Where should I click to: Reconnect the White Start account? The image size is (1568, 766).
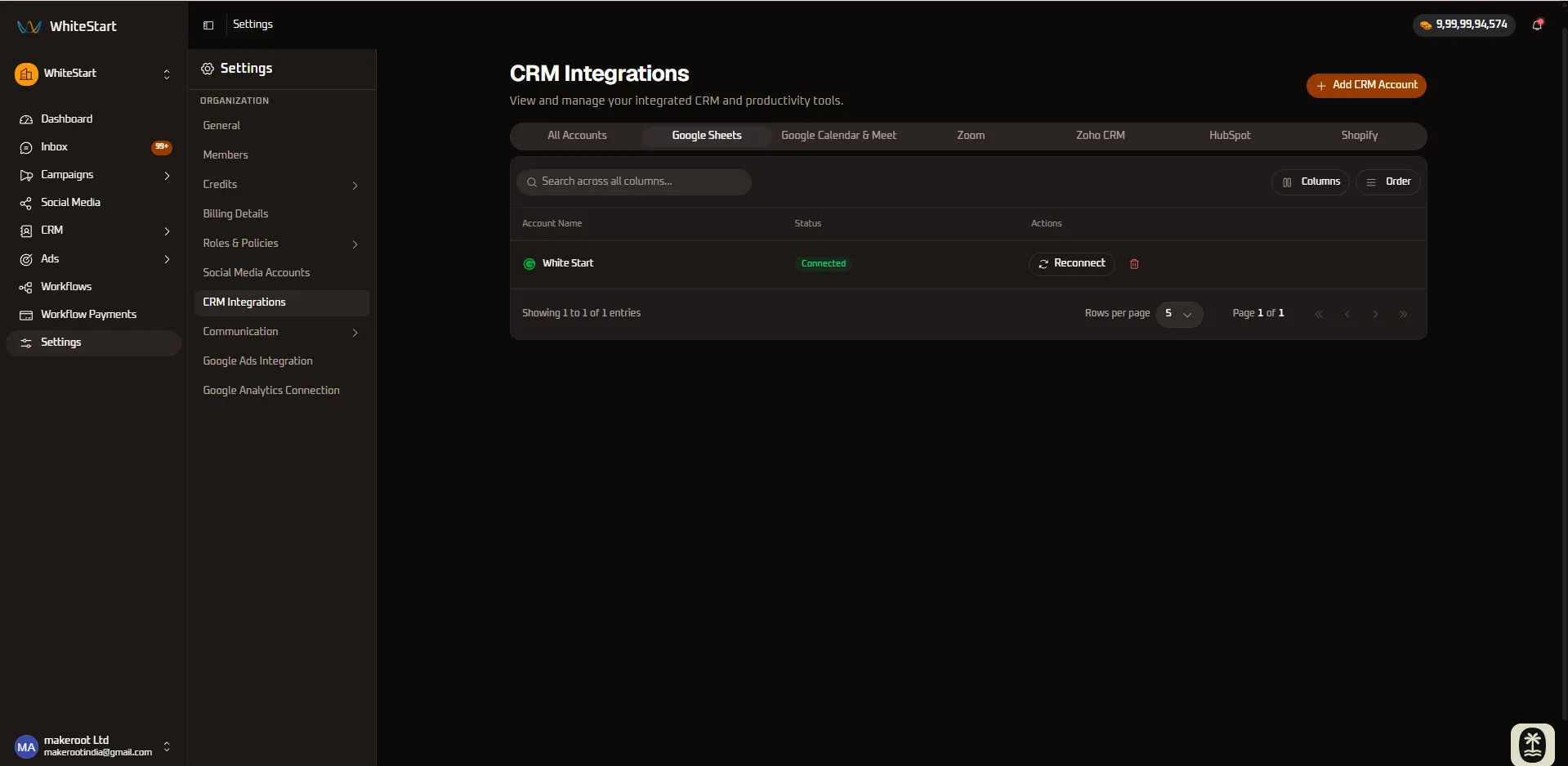tap(1071, 264)
